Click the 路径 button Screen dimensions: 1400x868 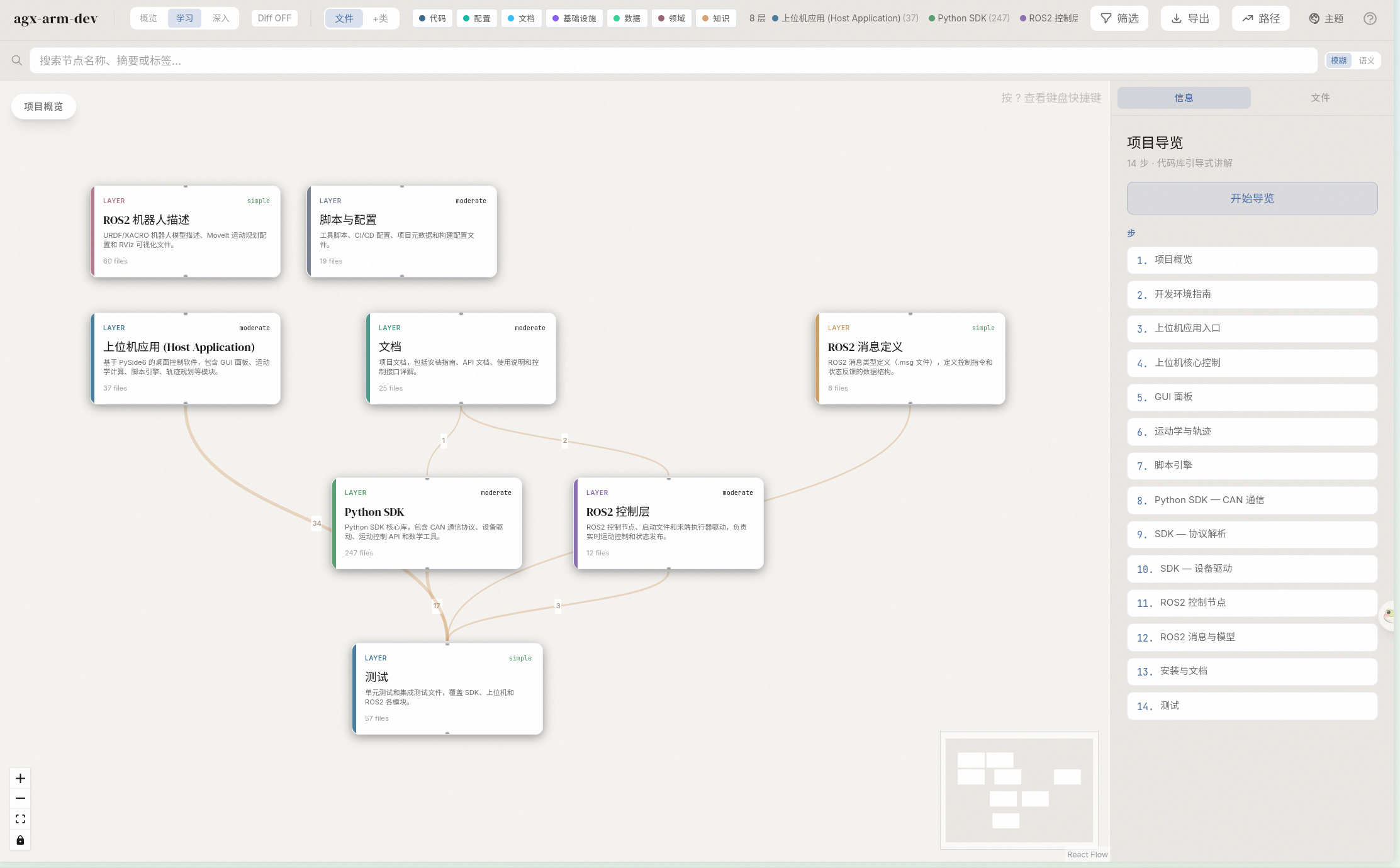[1260, 19]
